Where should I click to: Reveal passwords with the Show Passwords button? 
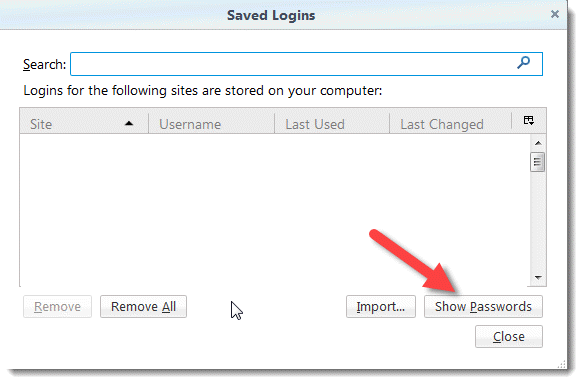(483, 307)
